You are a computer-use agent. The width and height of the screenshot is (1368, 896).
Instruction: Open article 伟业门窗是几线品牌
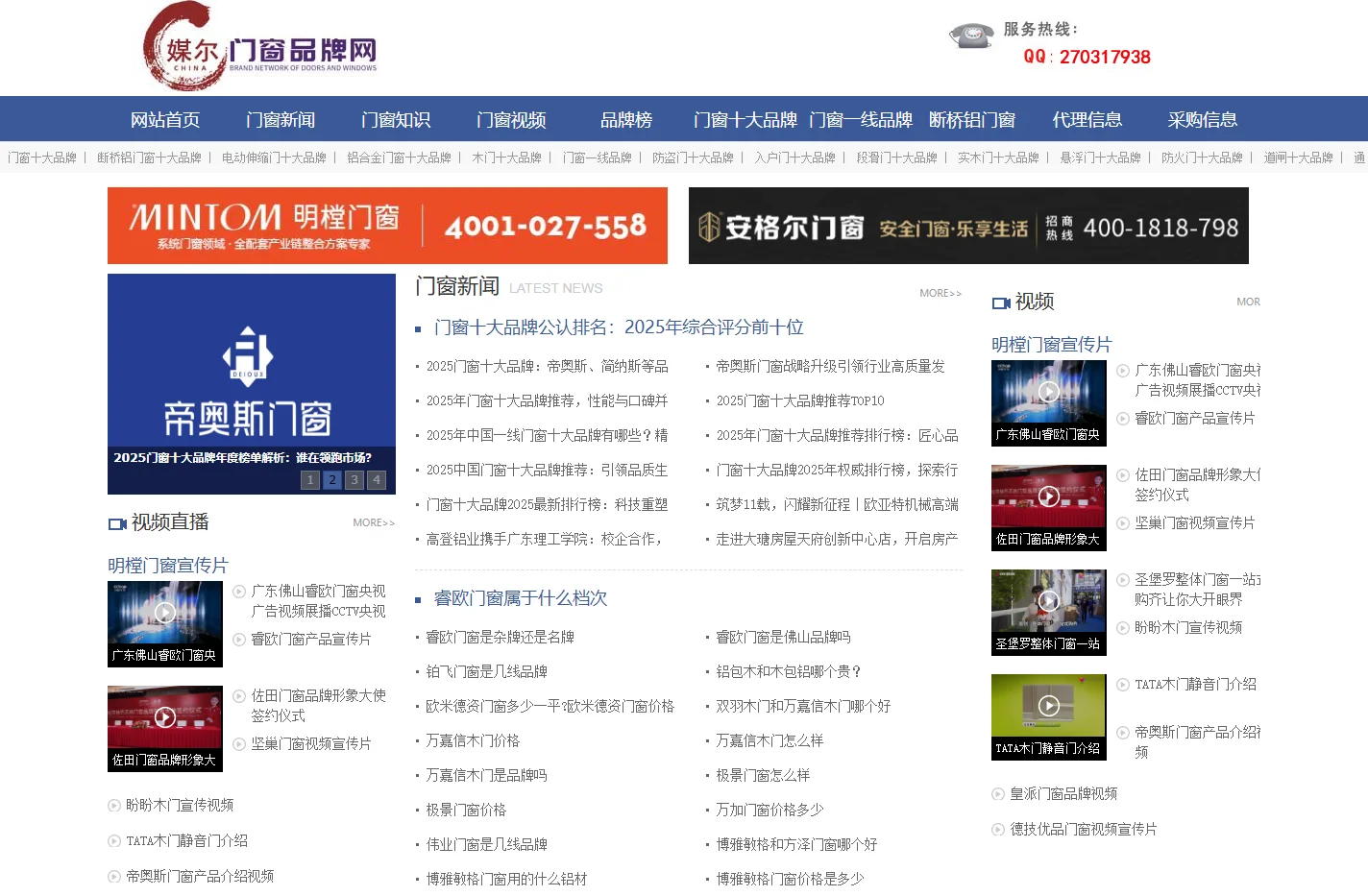[x=487, y=845]
